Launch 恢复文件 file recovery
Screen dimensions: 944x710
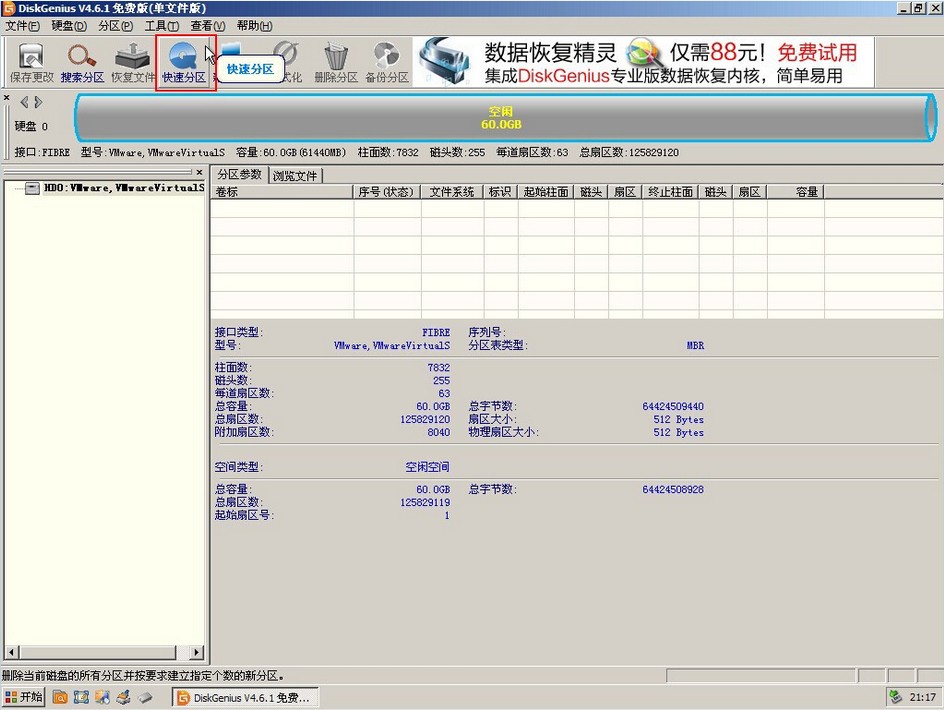pyautogui.click(x=131, y=61)
